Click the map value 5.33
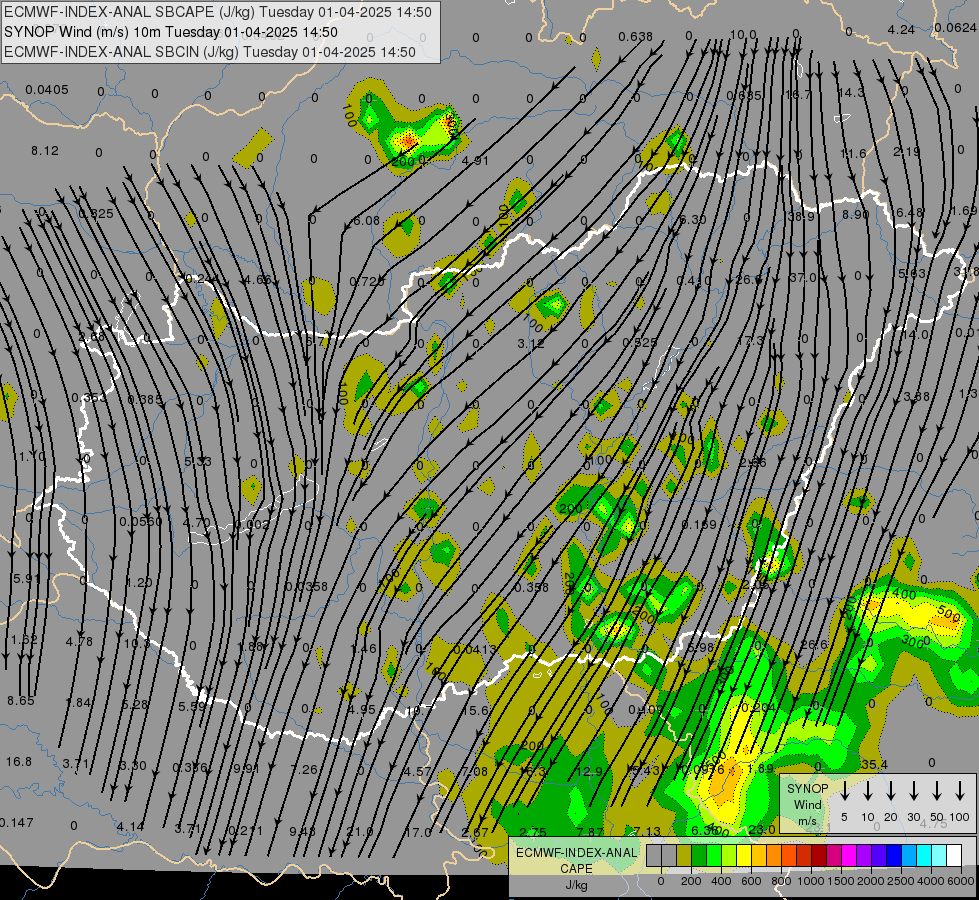979x900 pixels. pyautogui.click(x=198, y=462)
